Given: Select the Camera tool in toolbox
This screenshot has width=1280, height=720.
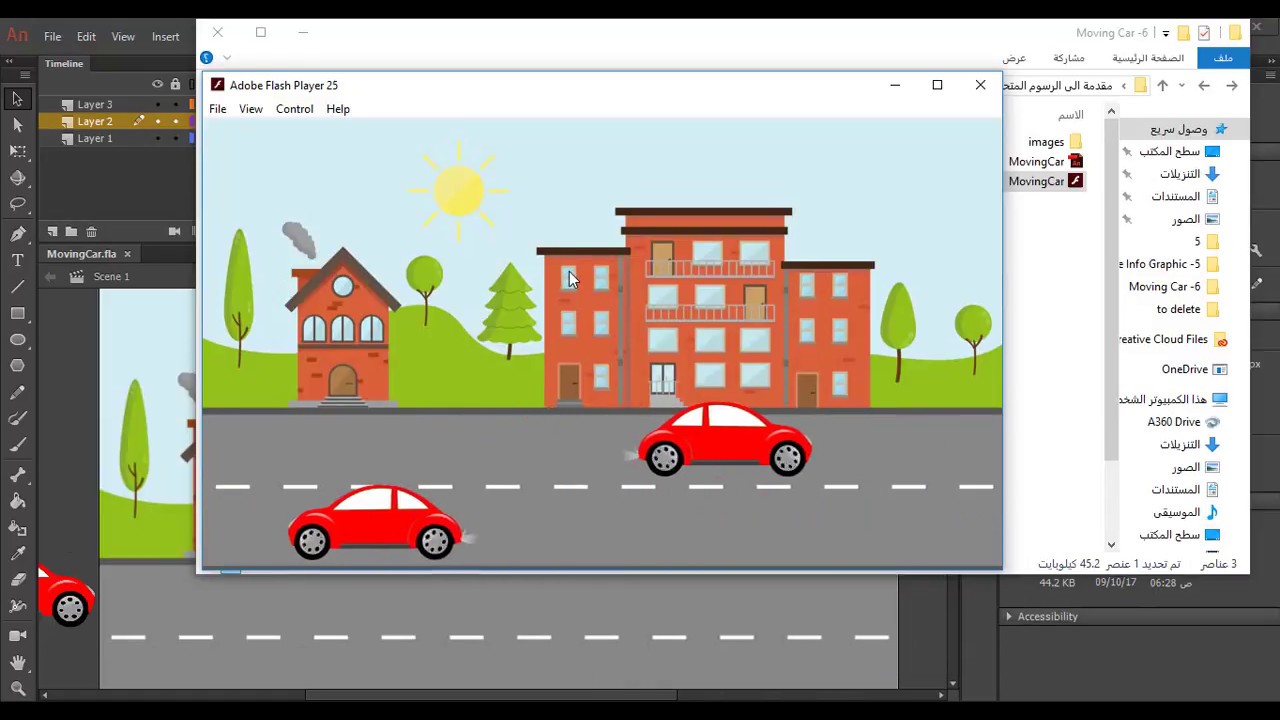Looking at the screenshot, I should [x=17, y=636].
